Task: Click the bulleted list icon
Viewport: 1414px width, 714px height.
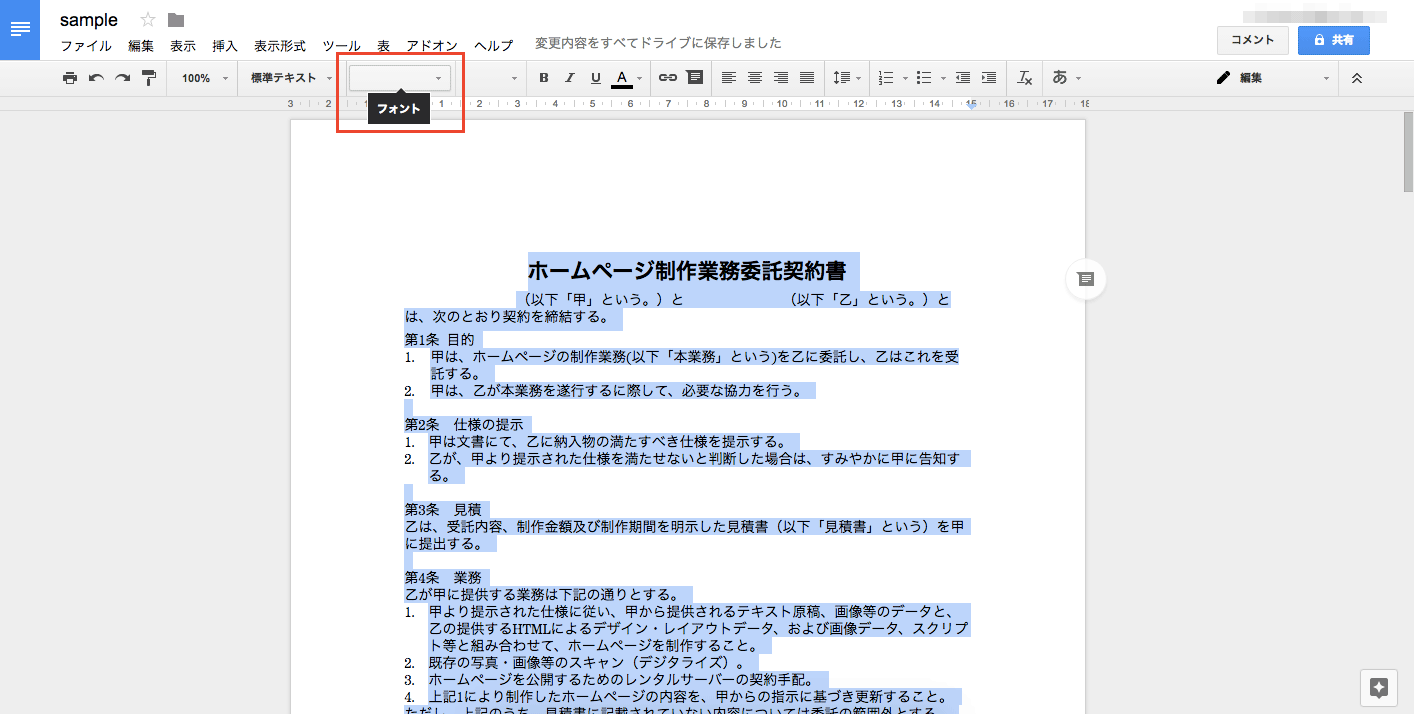Action: [924, 78]
